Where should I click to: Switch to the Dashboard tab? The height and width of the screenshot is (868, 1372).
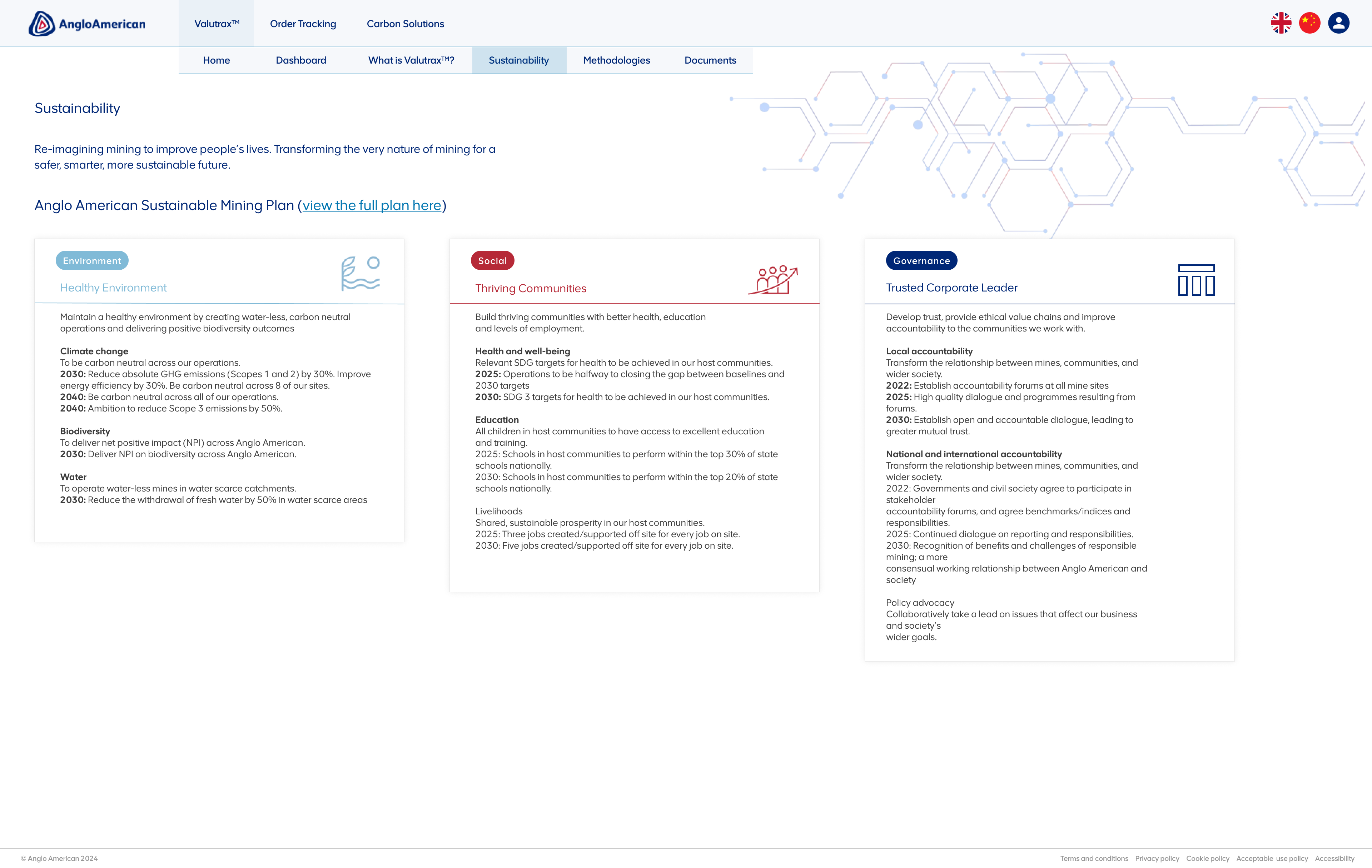pyautogui.click(x=301, y=60)
